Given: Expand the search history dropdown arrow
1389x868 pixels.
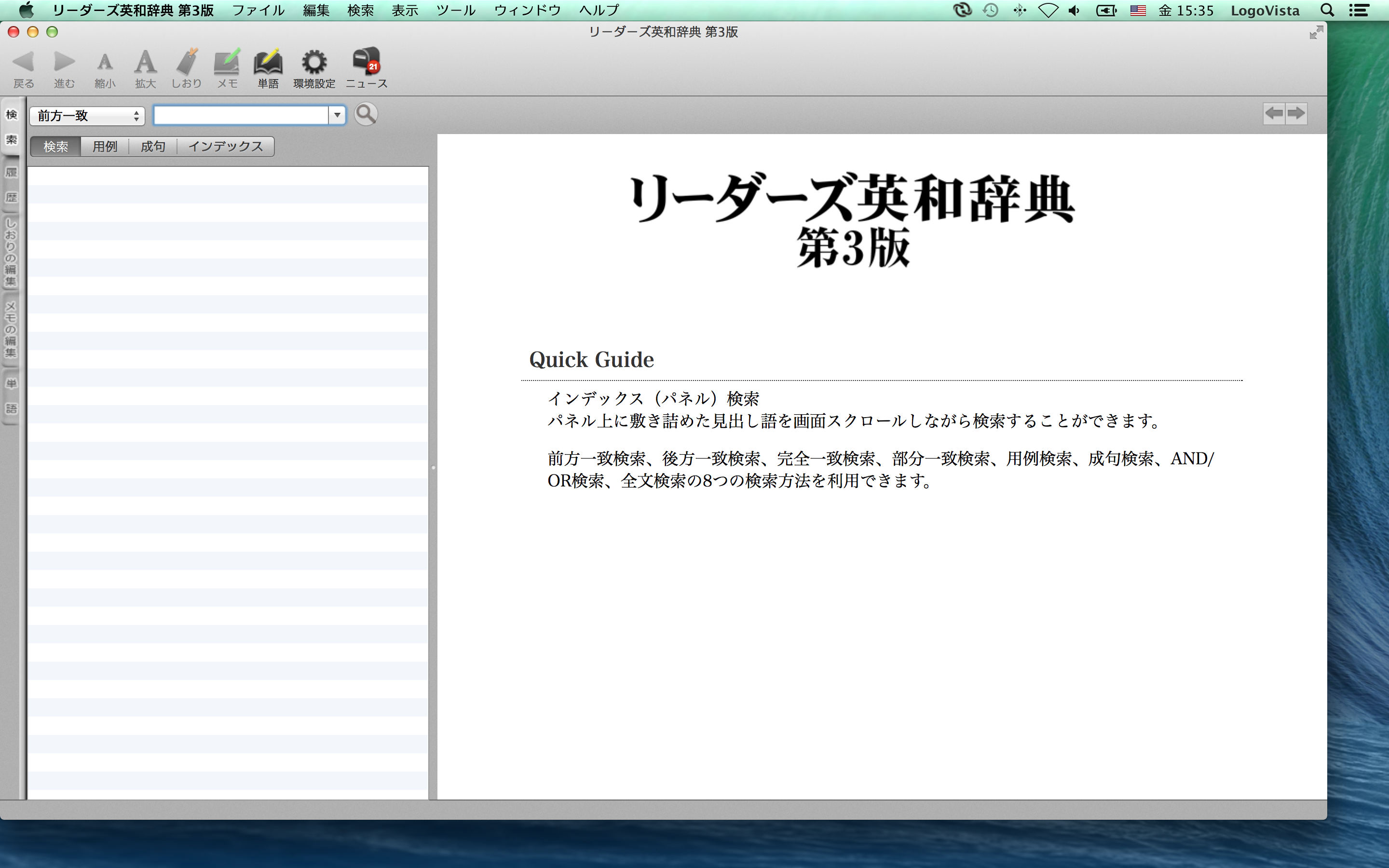Looking at the screenshot, I should point(338,115).
